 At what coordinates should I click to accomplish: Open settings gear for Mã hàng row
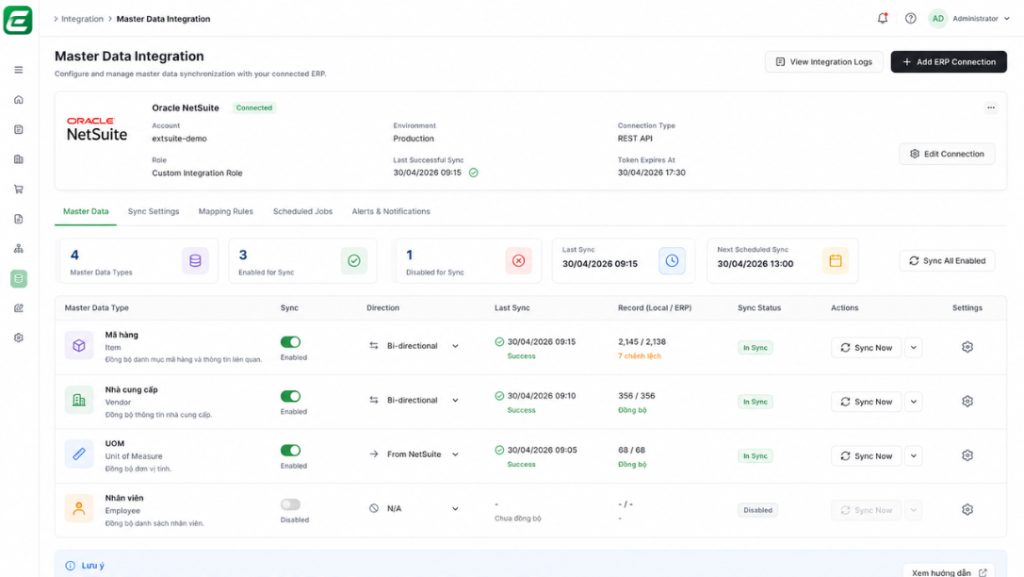967,347
